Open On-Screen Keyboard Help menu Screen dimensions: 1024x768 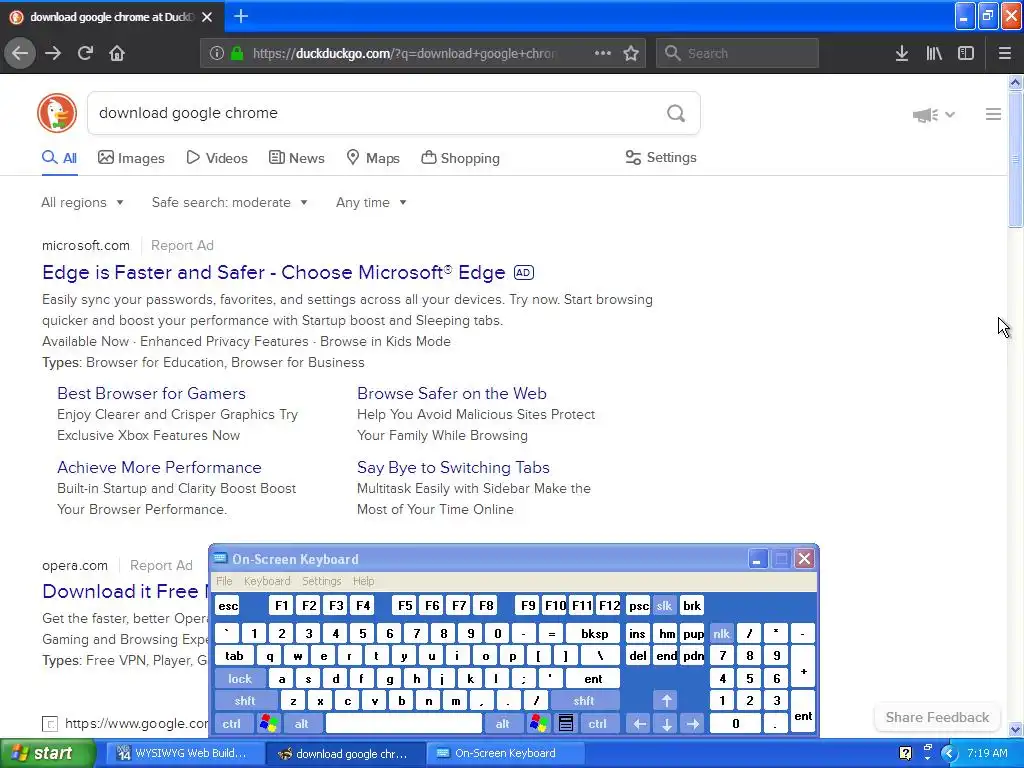click(364, 581)
